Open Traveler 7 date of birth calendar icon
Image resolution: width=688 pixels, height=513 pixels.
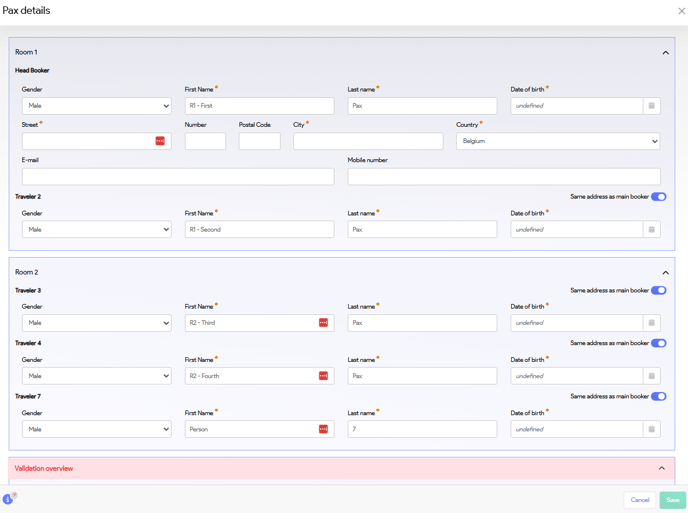tap(651, 429)
